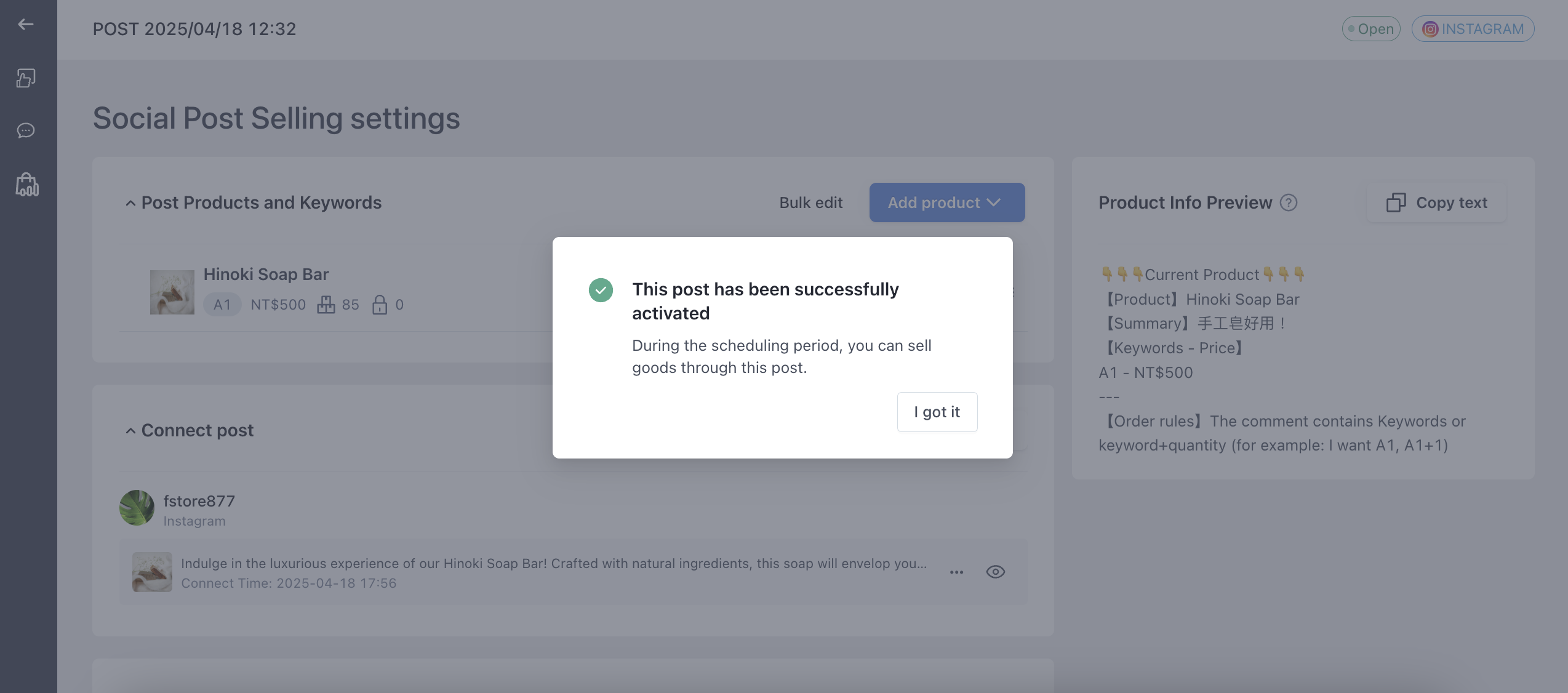Click the A1 keyword tag
Image resolution: width=1568 pixels, height=693 pixels.
click(x=222, y=305)
